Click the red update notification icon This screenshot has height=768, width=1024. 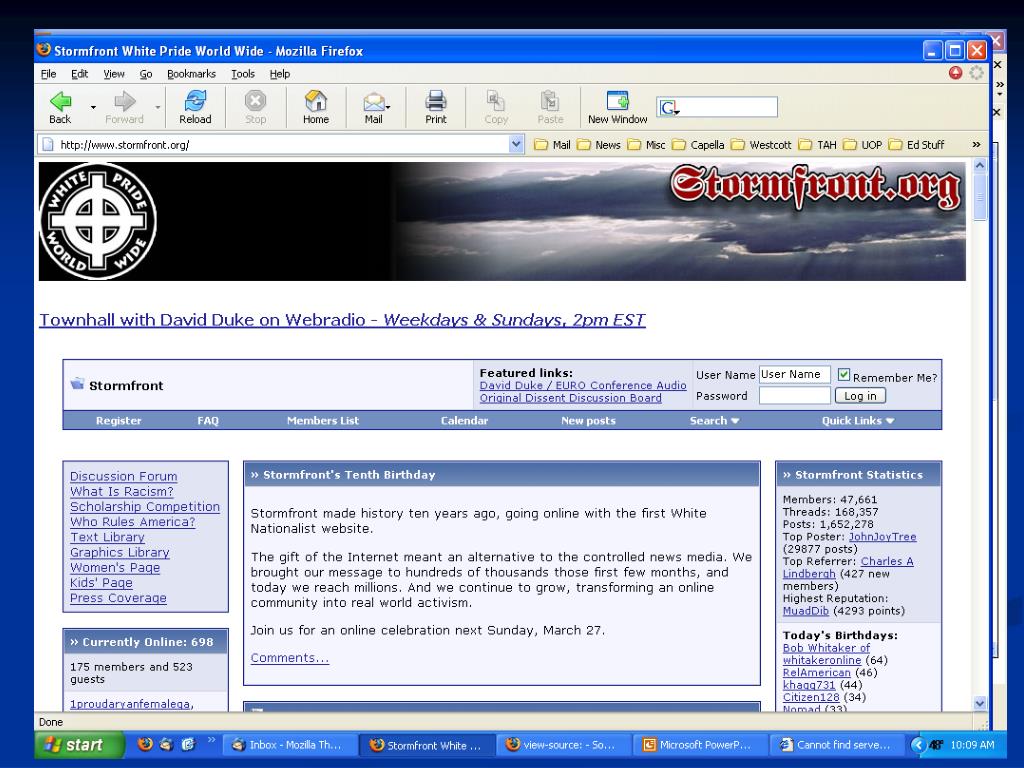click(955, 73)
